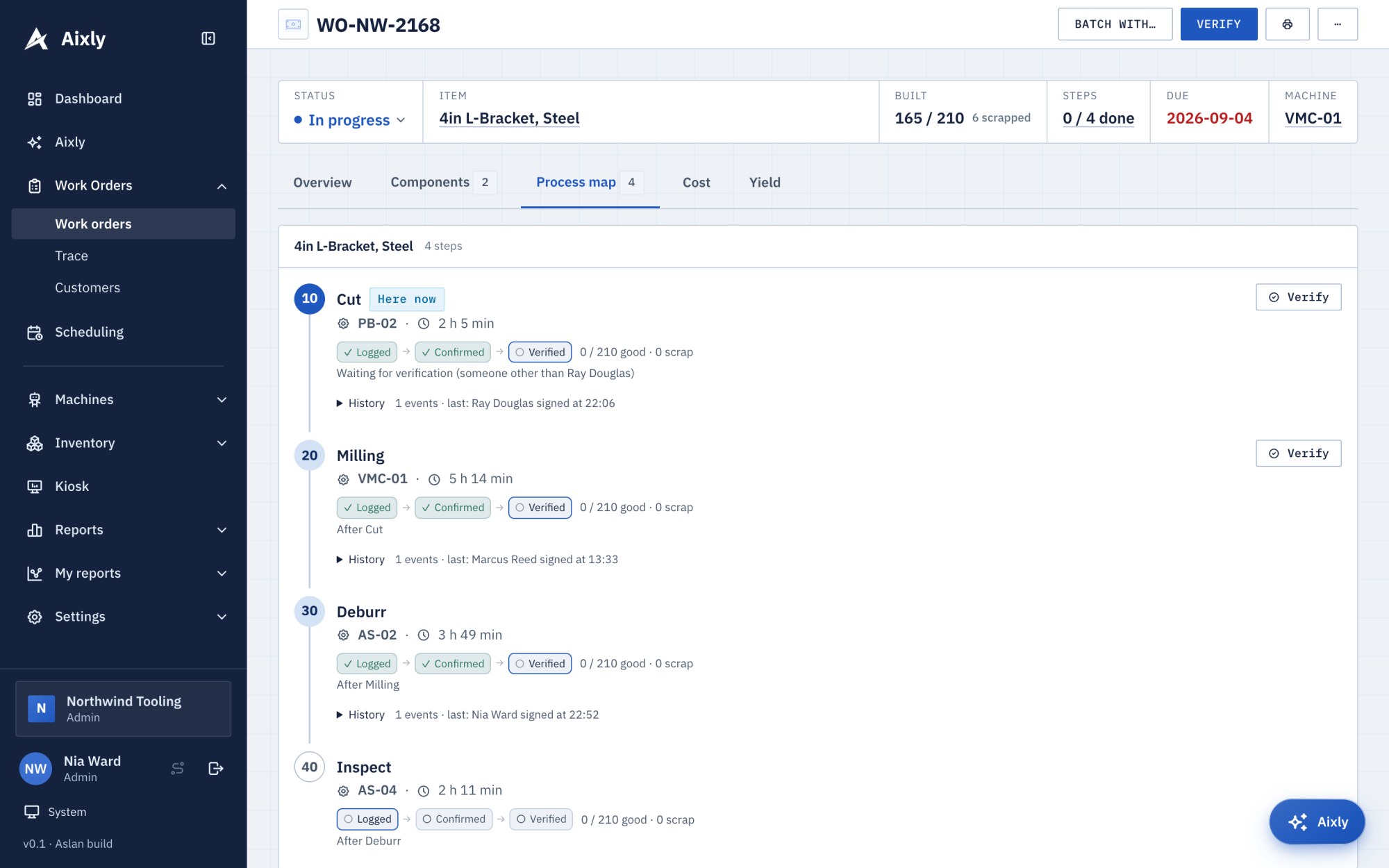Switch to the Yield tab
This screenshot has height=868, width=1389.
[x=765, y=182]
